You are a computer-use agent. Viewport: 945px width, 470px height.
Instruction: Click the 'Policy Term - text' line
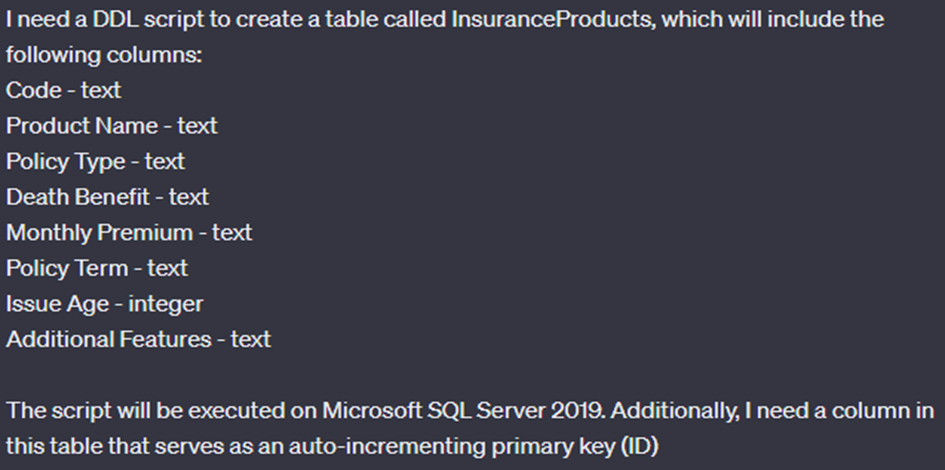(96, 268)
